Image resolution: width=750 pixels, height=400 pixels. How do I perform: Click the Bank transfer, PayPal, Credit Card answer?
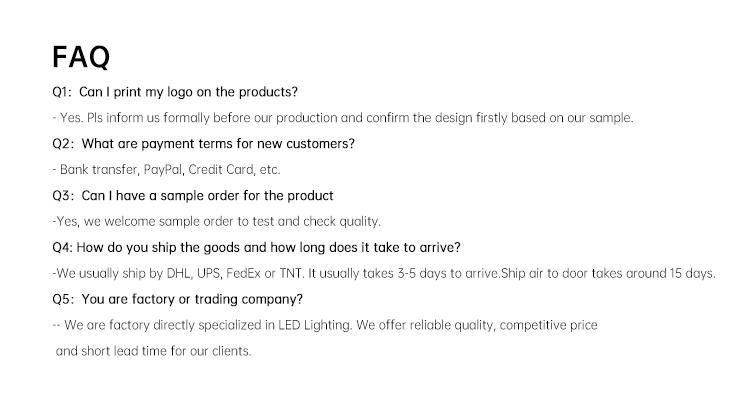[x=166, y=169]
